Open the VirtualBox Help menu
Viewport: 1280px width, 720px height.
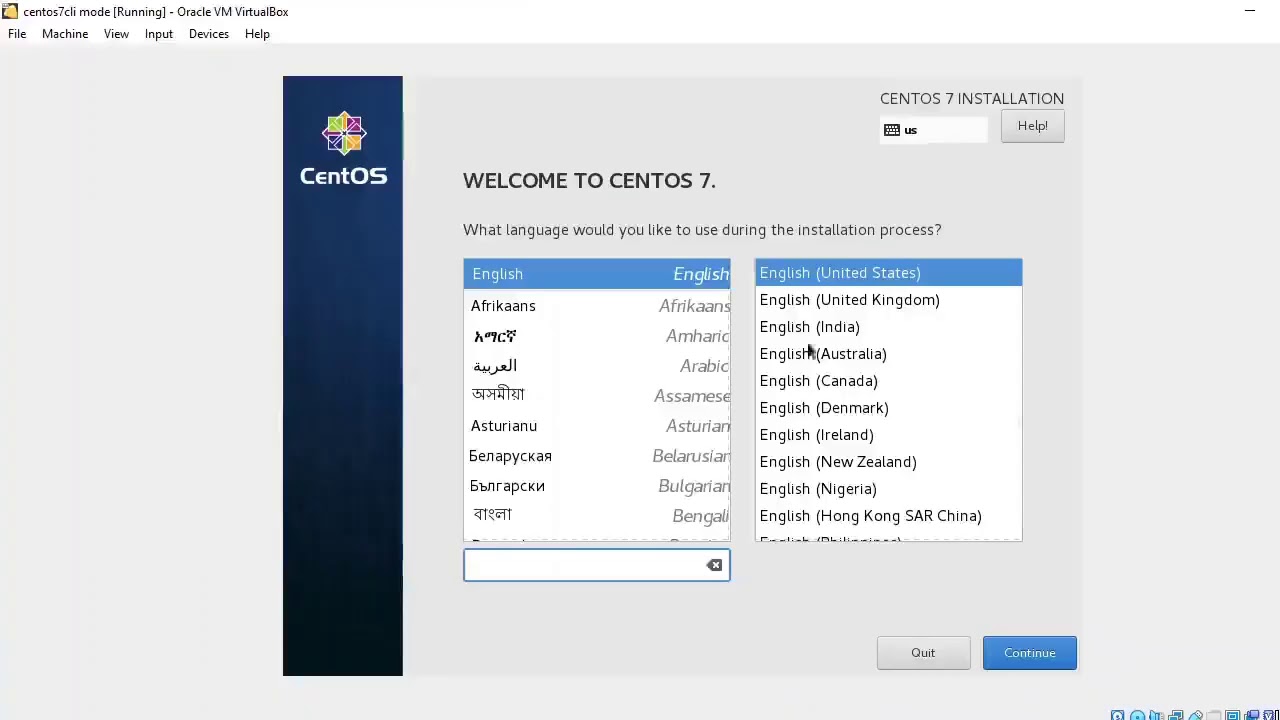click(257, 34)
